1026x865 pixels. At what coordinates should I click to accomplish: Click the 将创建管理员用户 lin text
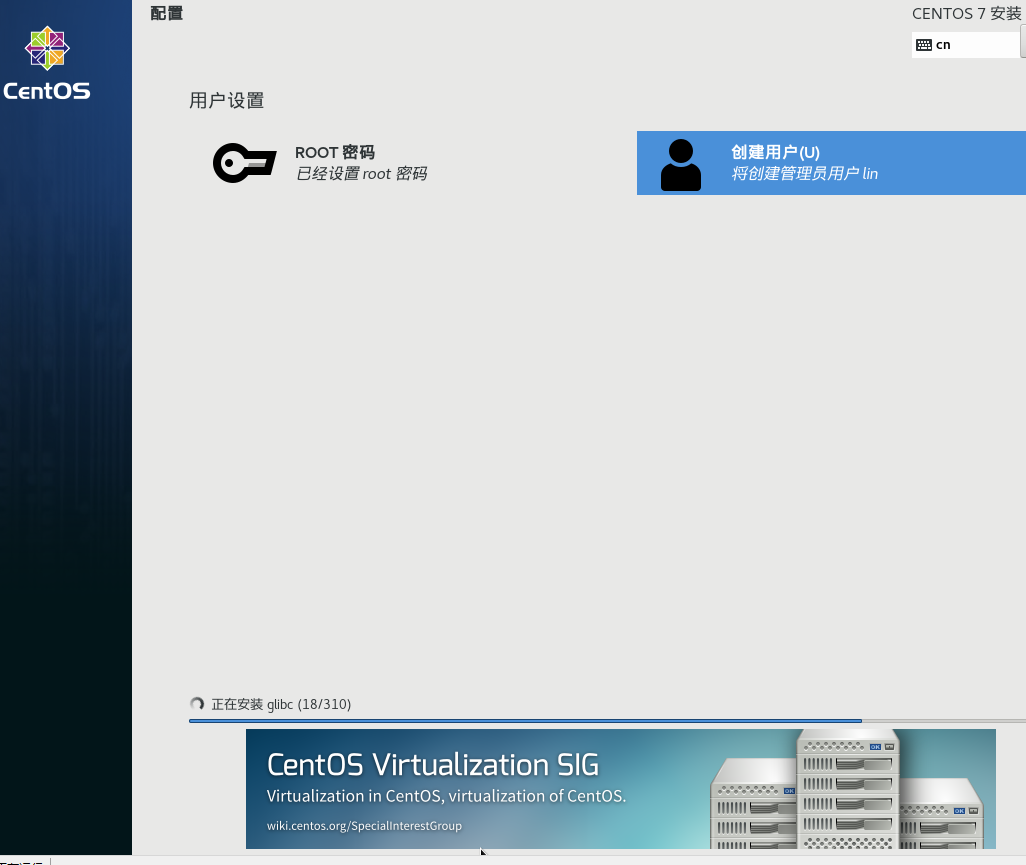click(x=804, y=173)
